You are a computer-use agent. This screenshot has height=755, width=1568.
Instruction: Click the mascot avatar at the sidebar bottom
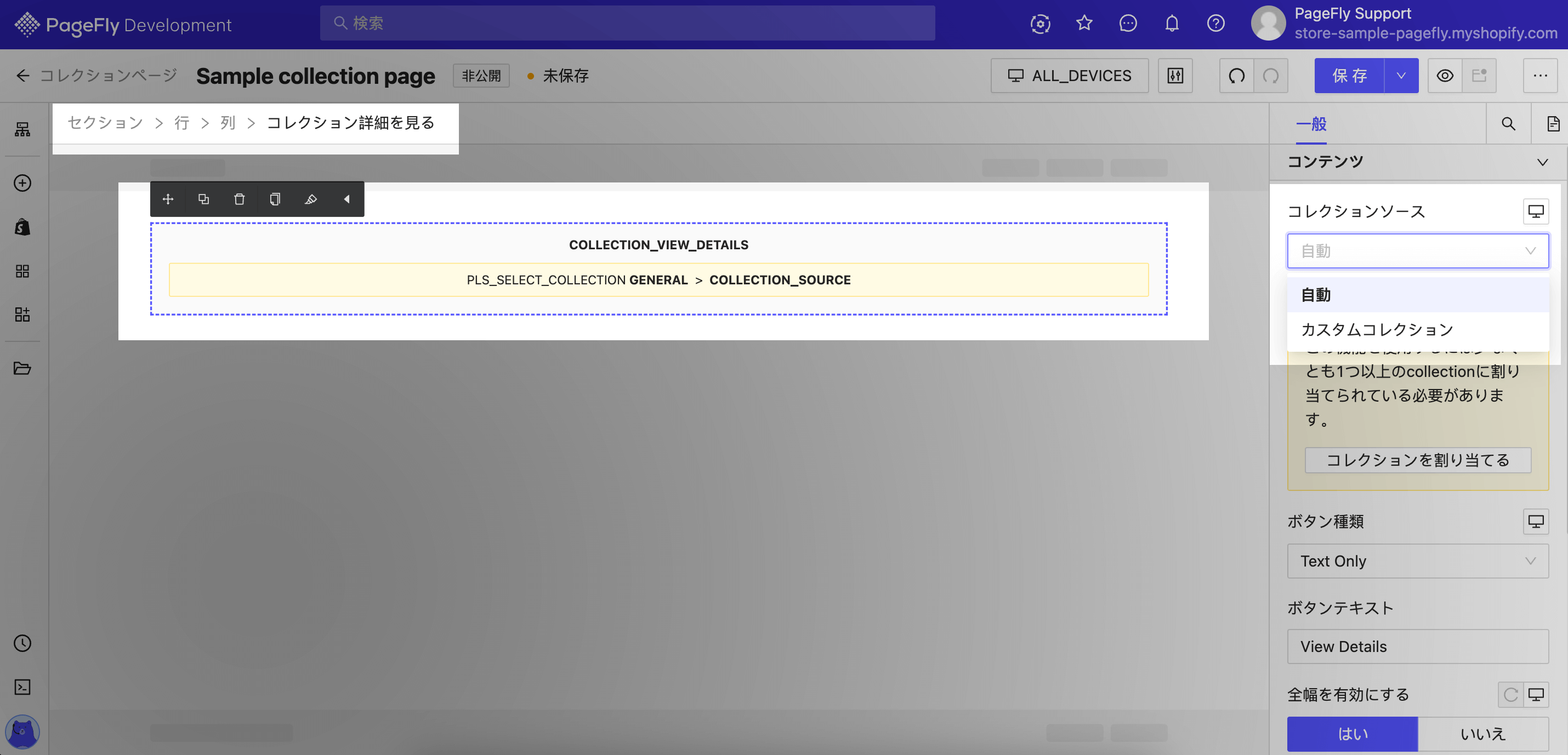[x=22, y=731]
